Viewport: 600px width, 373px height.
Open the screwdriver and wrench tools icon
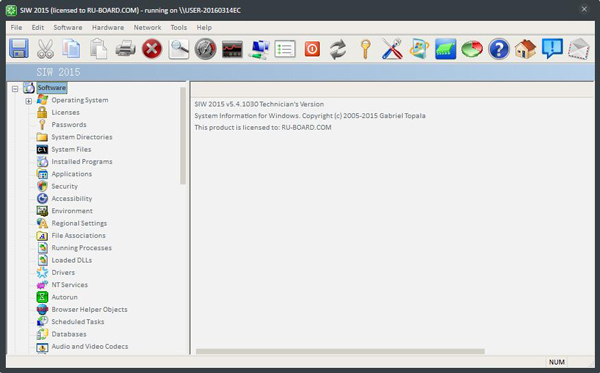click(392, 49)
